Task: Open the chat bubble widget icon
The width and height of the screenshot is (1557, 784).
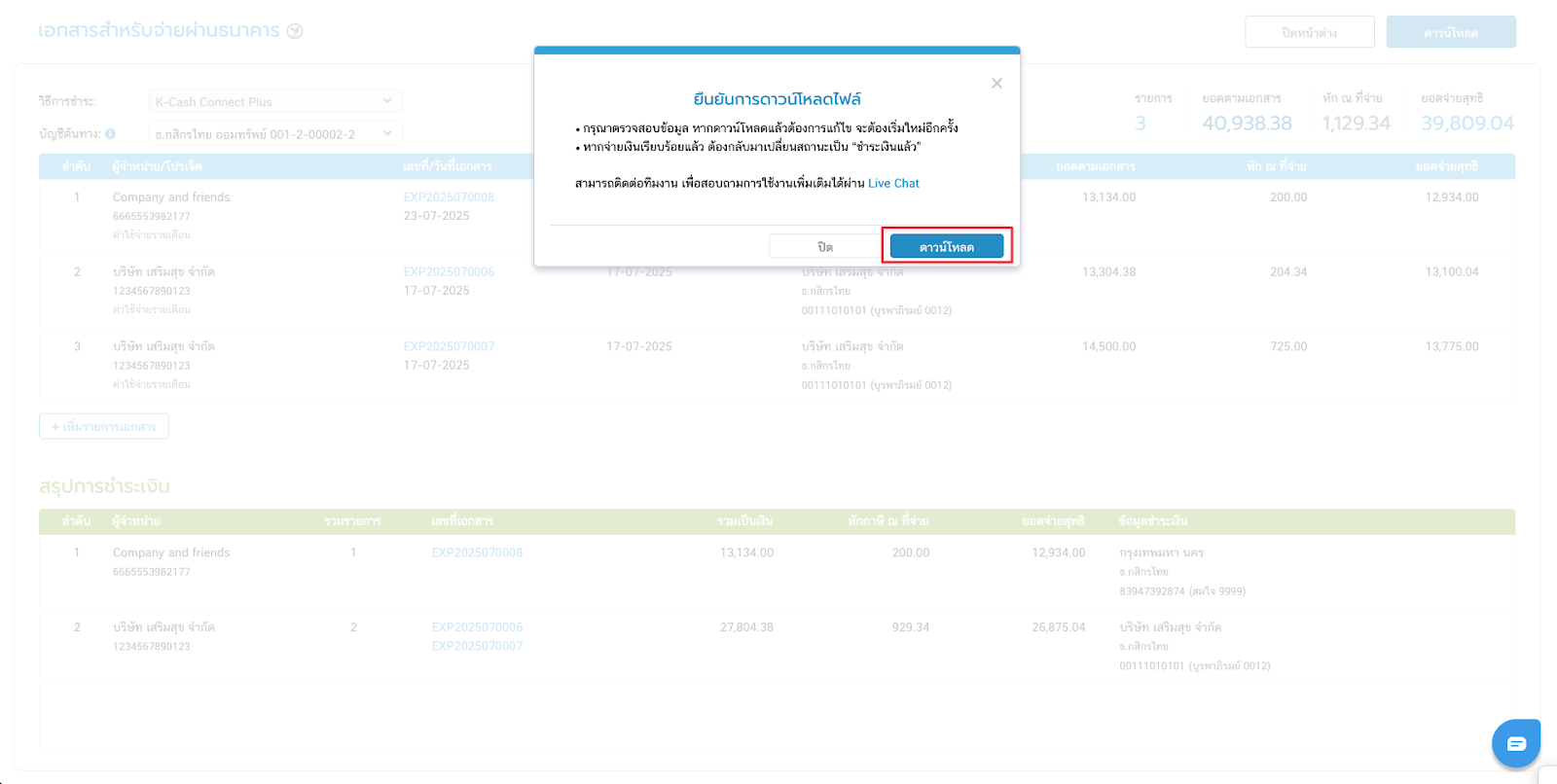Action: click(1515, 744)
